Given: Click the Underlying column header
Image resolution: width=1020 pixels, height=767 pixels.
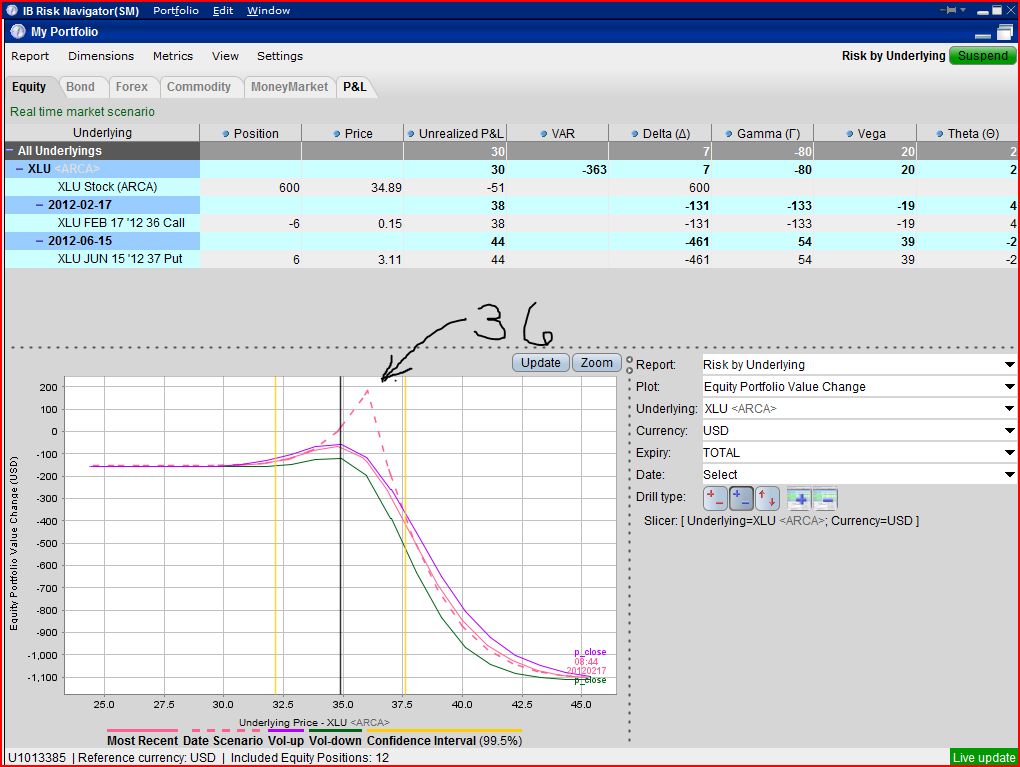Looking at the screenshot, I should [x=102, y=133].
